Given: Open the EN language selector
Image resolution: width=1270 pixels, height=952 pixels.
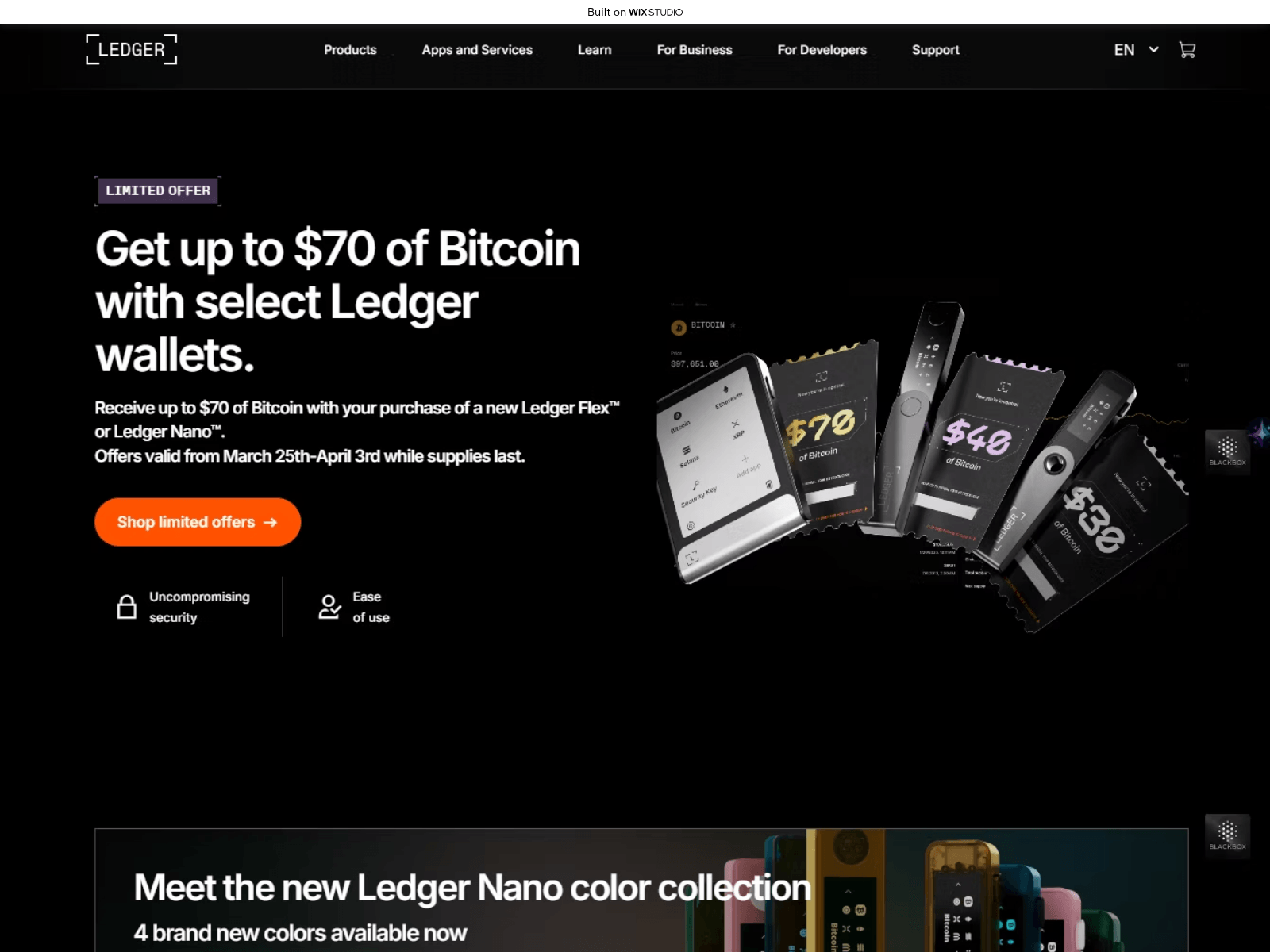Looking at the screenshot, I should [1124, 50].
